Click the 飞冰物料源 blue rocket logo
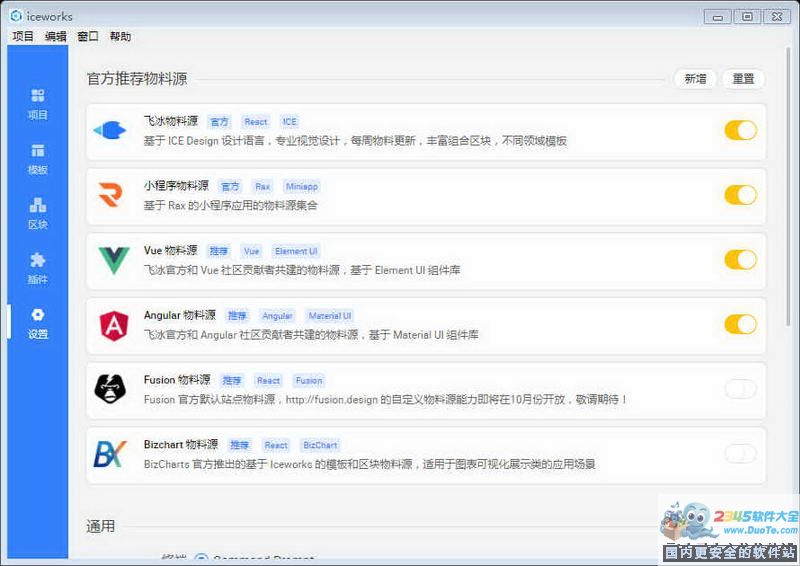This screenshot has width=800, height=566. (110, 131)
